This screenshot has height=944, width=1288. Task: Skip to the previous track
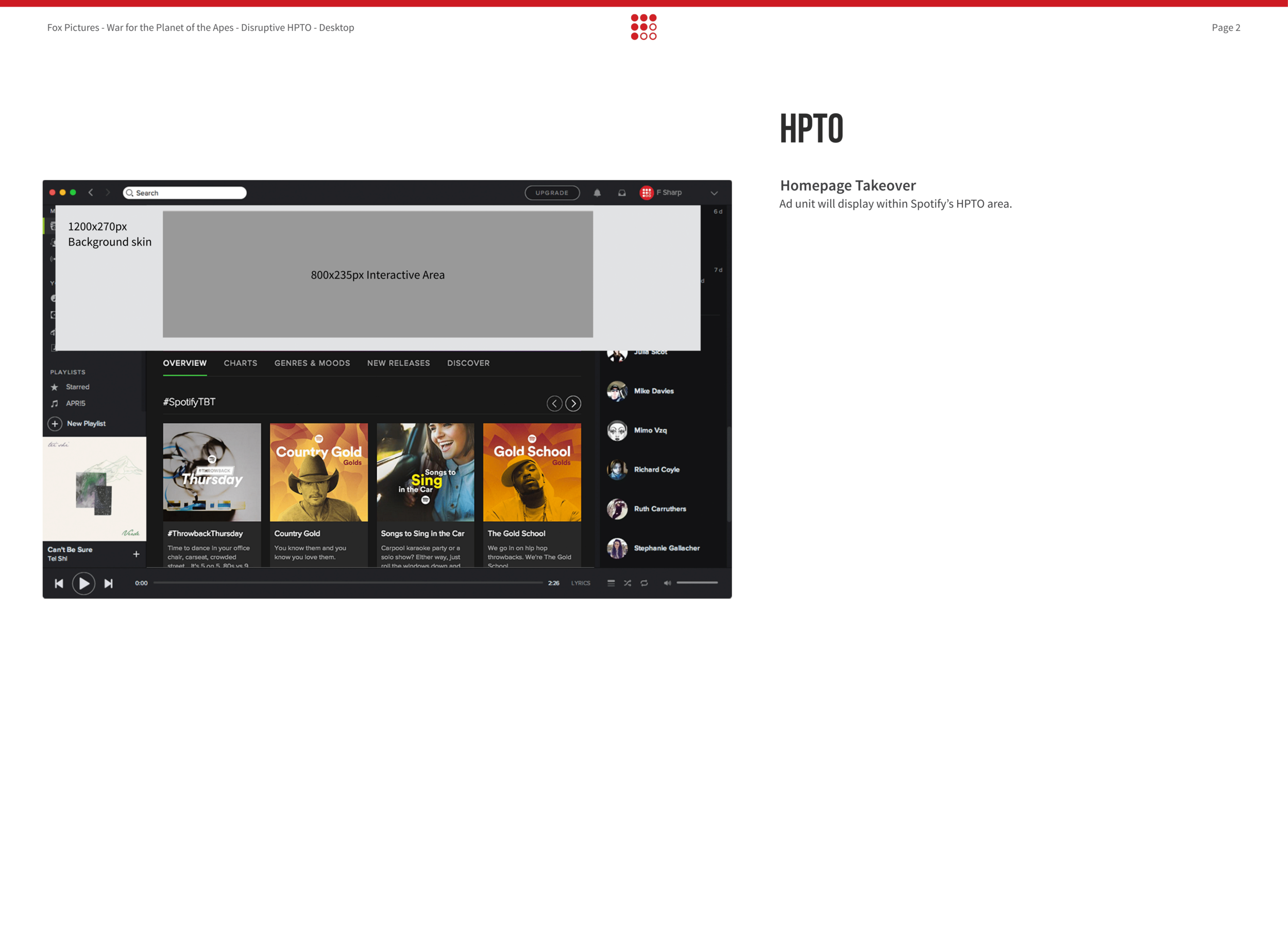coord(59,583)
